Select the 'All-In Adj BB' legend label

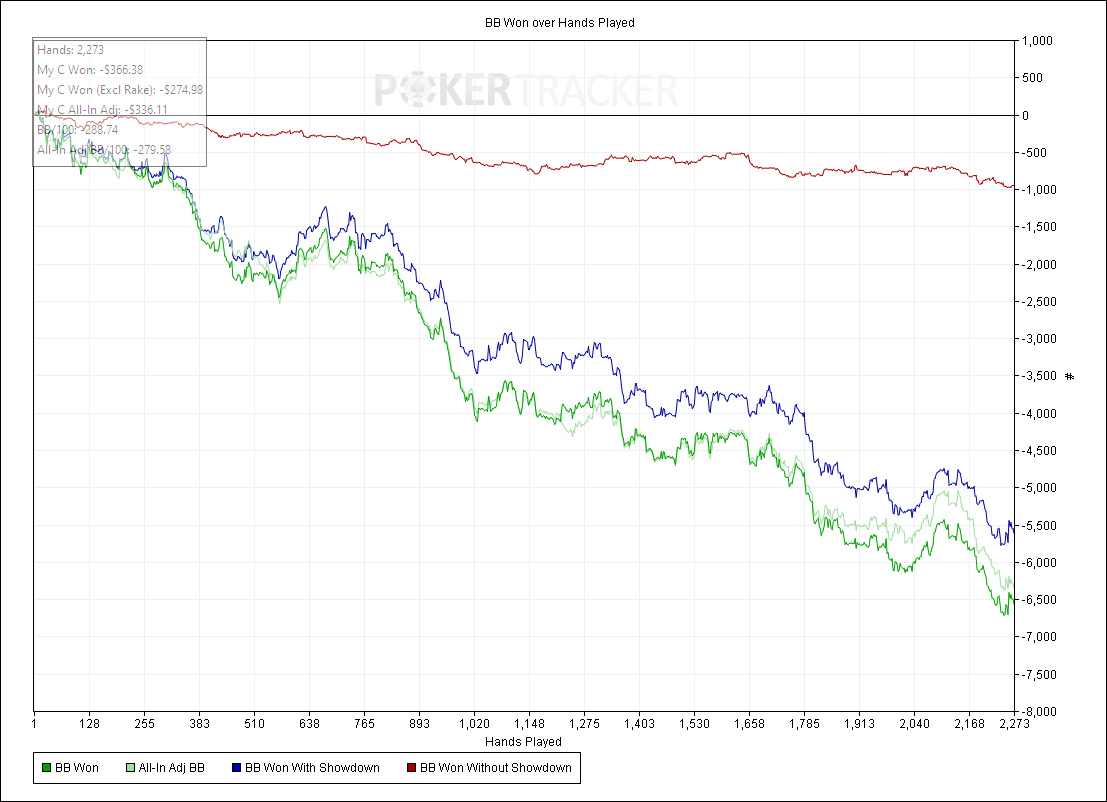(x=172, y=767)
